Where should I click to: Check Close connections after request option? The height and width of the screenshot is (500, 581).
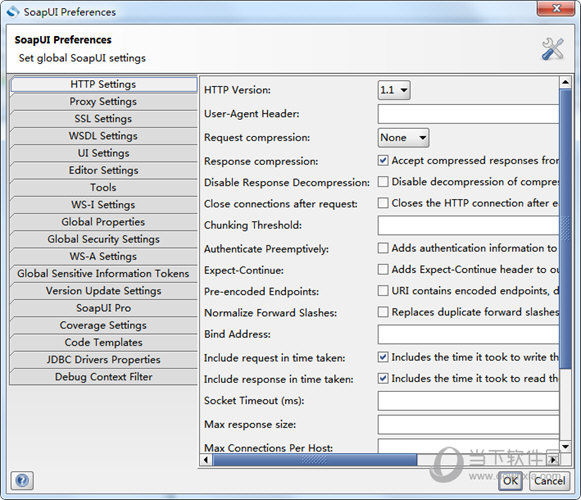(x=383, y=203)
